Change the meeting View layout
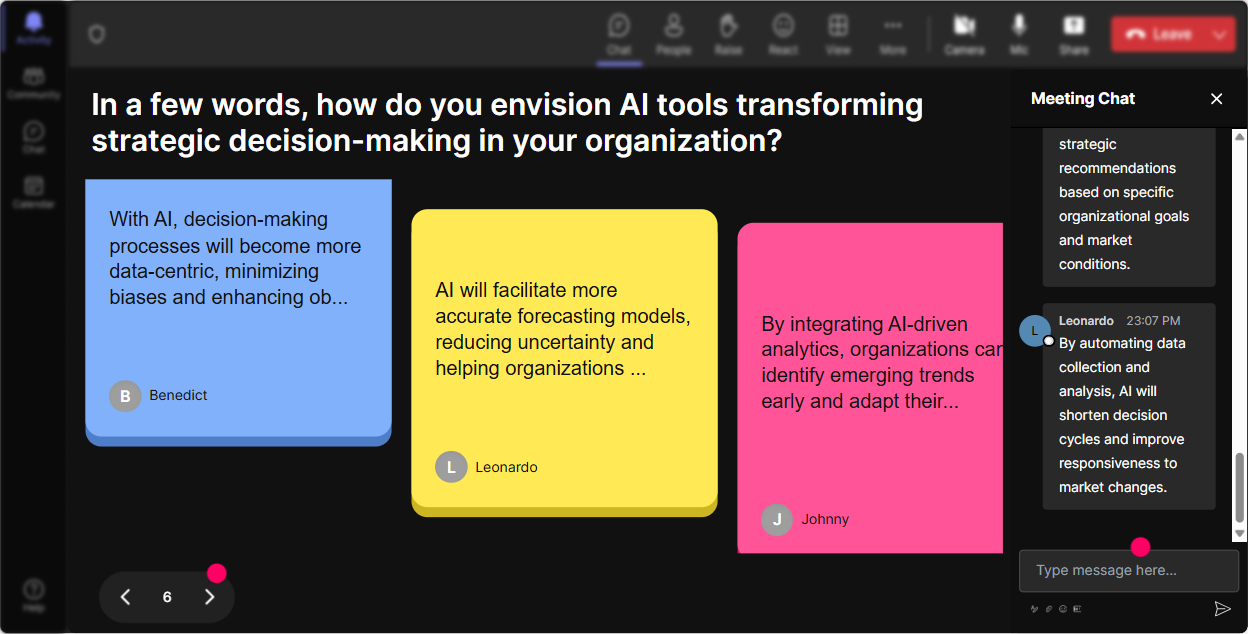The height and width of the screenshot is (634, 1248). (x=838, y=34)
